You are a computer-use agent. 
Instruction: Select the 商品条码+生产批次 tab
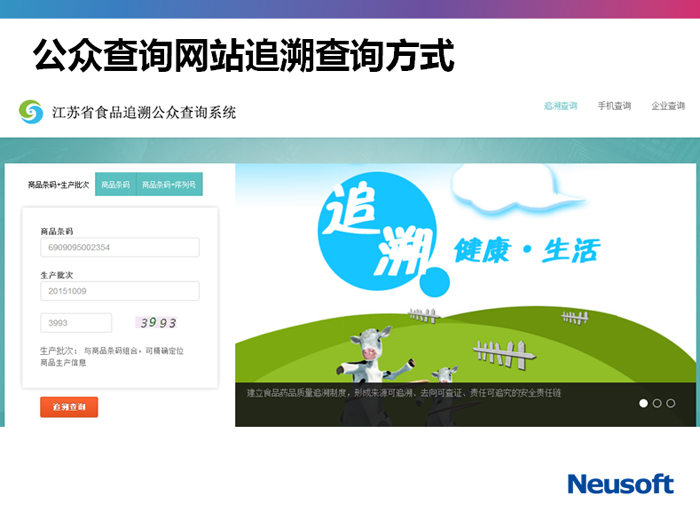(58, 184)
